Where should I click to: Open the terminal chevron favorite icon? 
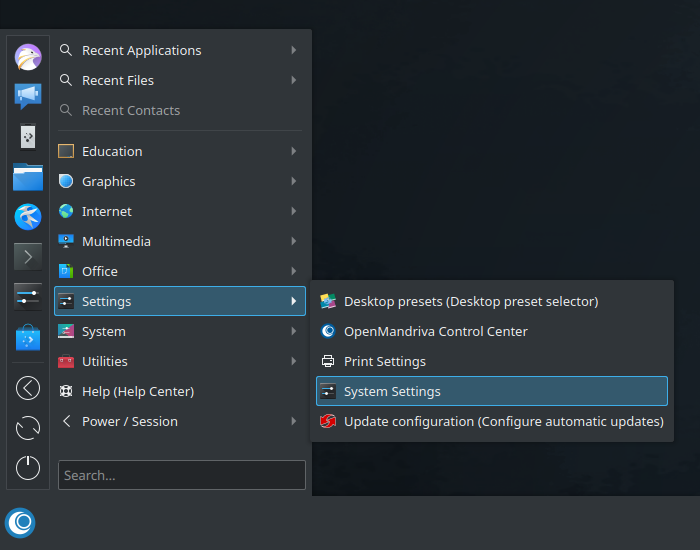pos(28,257)
